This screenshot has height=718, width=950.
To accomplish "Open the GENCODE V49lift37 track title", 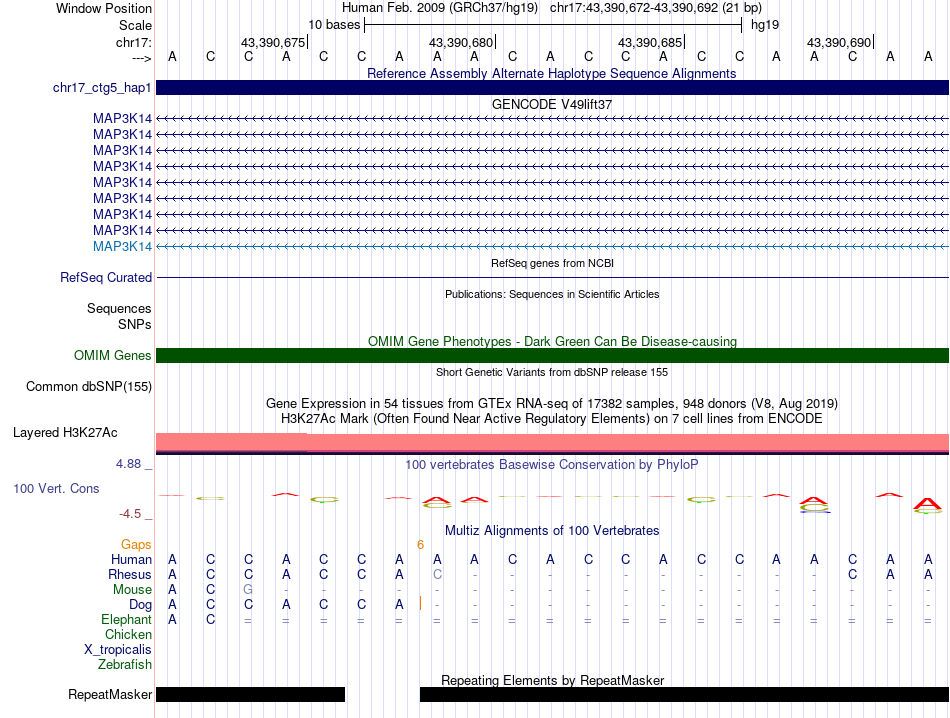I will point(551,104).
